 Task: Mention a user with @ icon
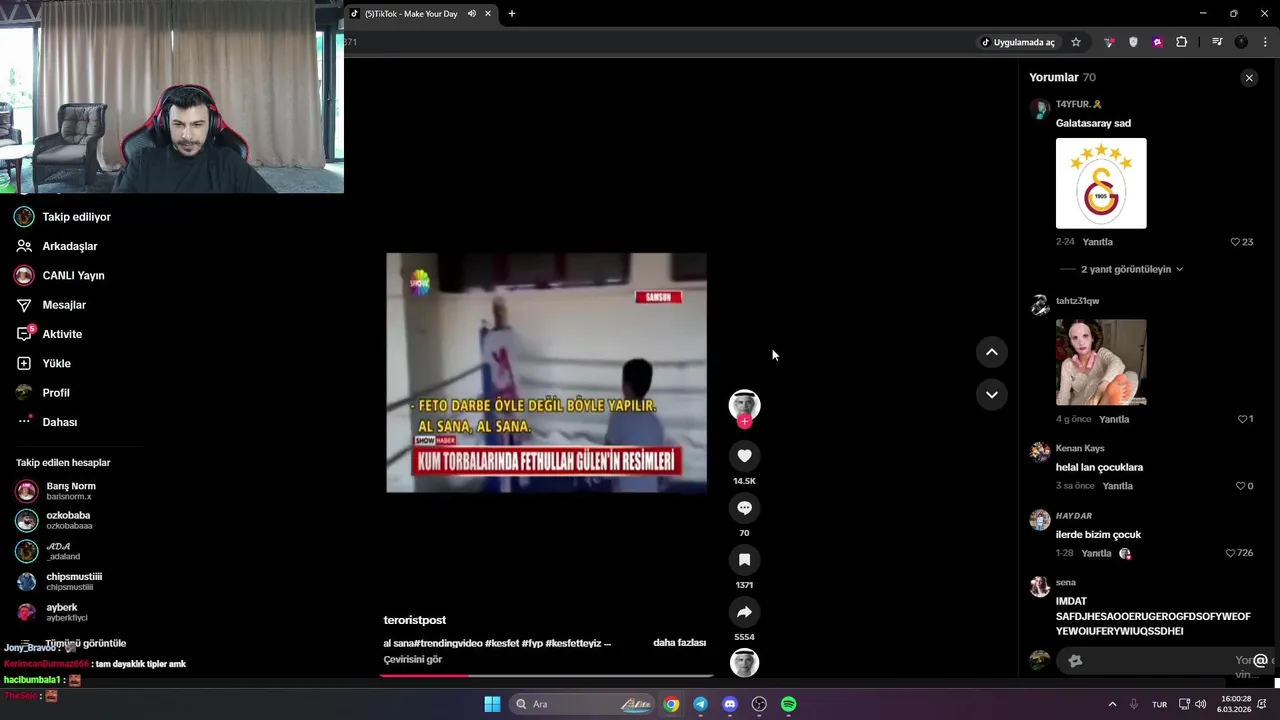click(1260, 660)
